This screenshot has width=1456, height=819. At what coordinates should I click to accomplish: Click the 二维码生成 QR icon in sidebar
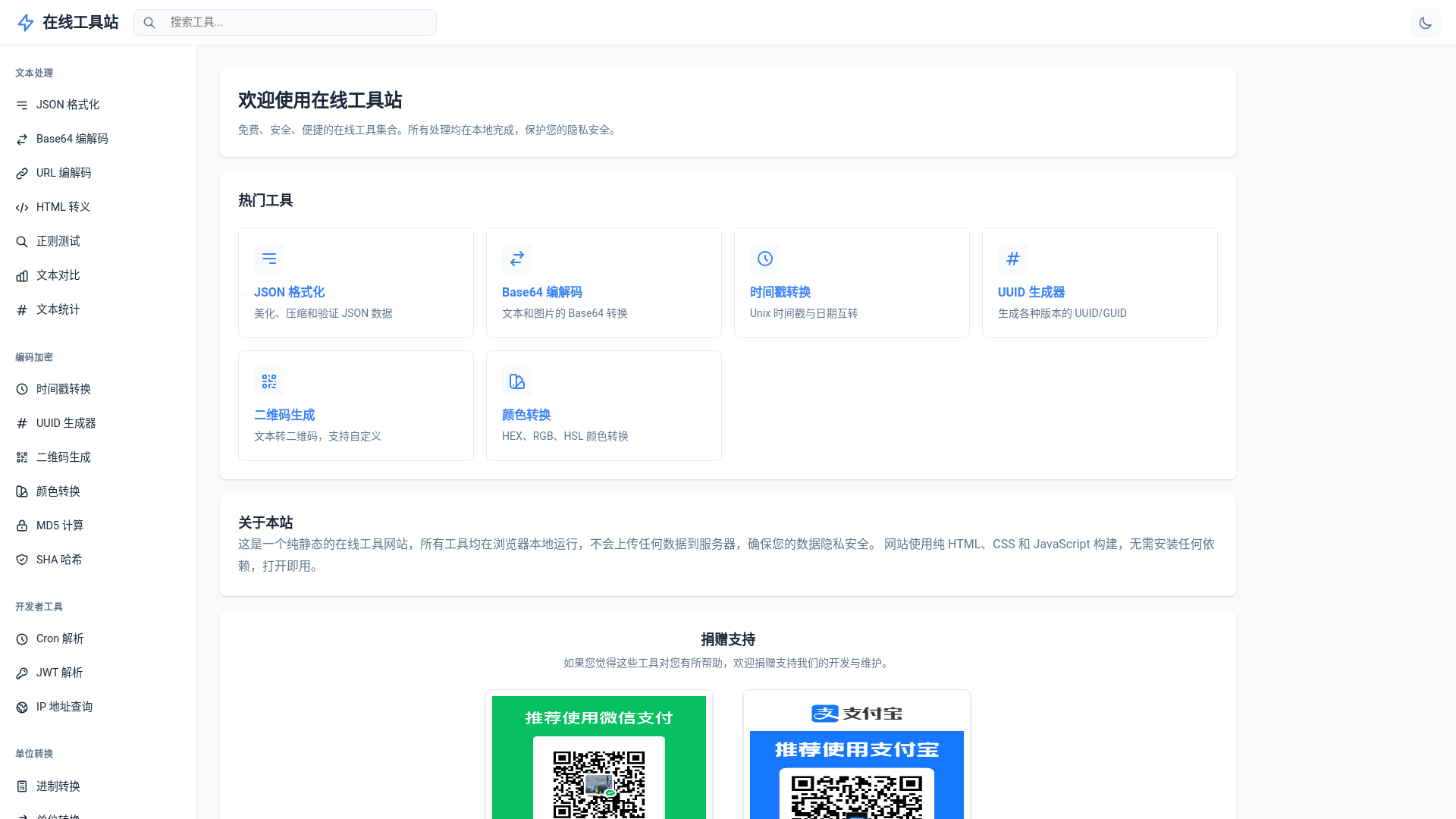click(x=22, y=457)
